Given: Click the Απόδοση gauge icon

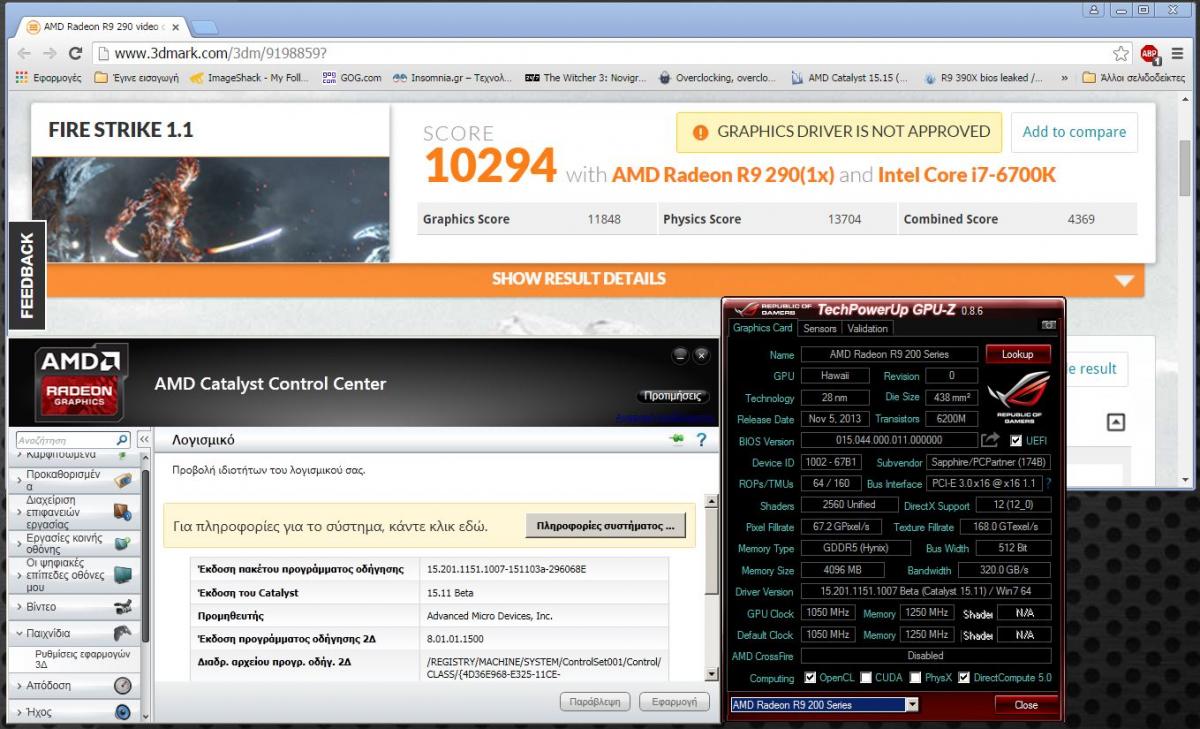Looking at the screenshot, I should pos(122,685).
